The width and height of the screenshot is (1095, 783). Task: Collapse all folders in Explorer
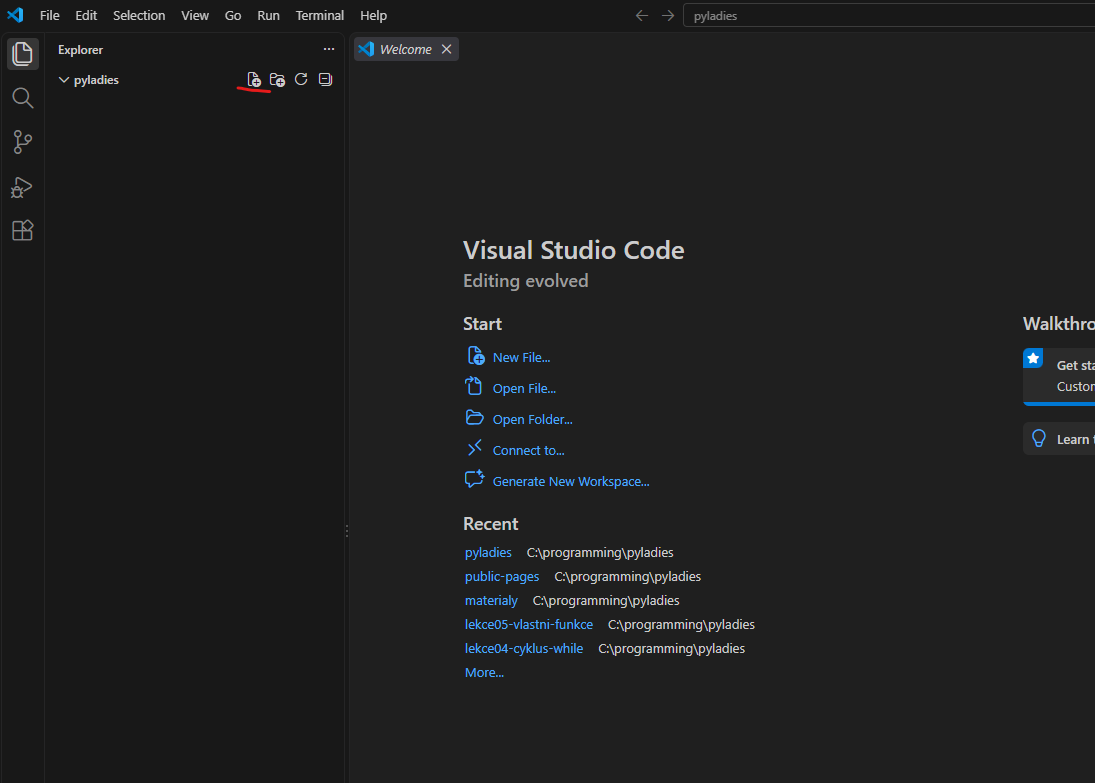[325, 79]
